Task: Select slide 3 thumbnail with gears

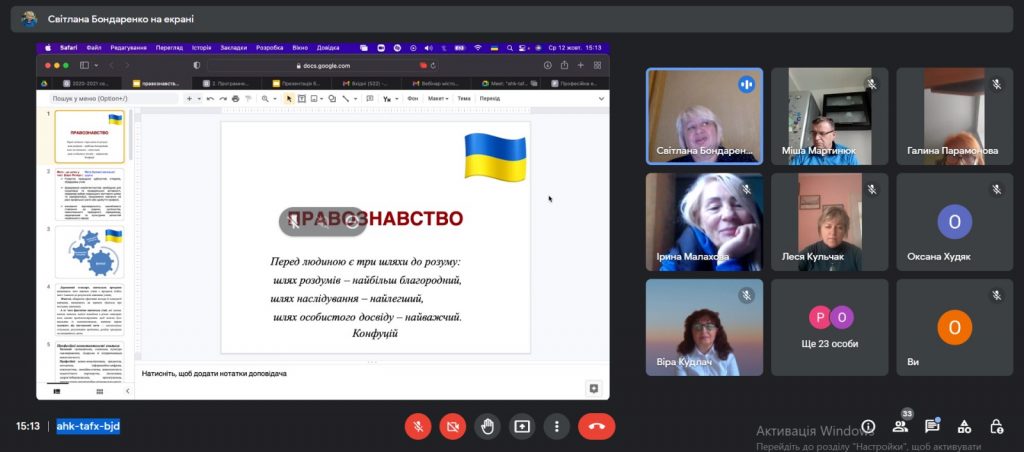Action: (89, 251)
